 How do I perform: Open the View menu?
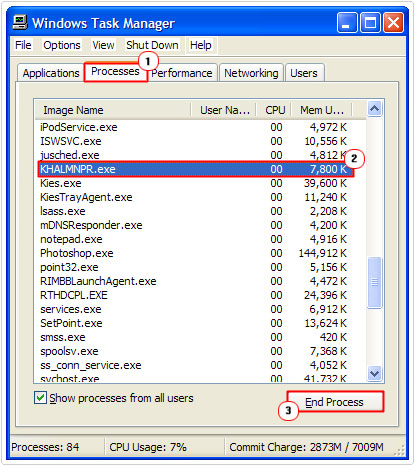click(103, 45)
